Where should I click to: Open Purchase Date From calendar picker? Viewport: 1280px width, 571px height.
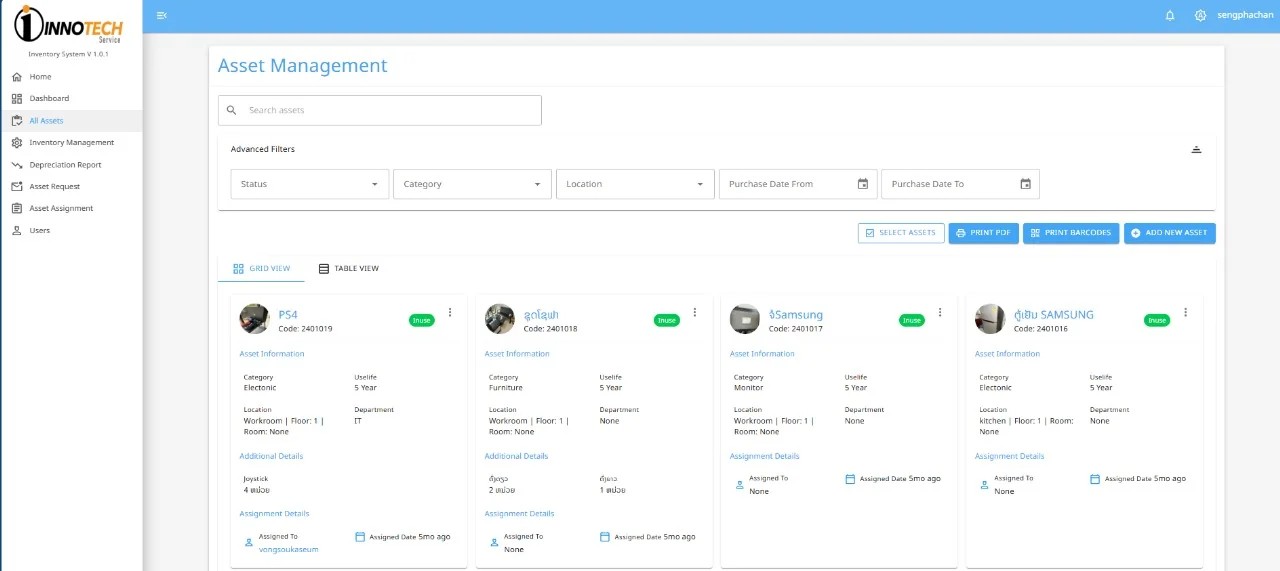863,184
